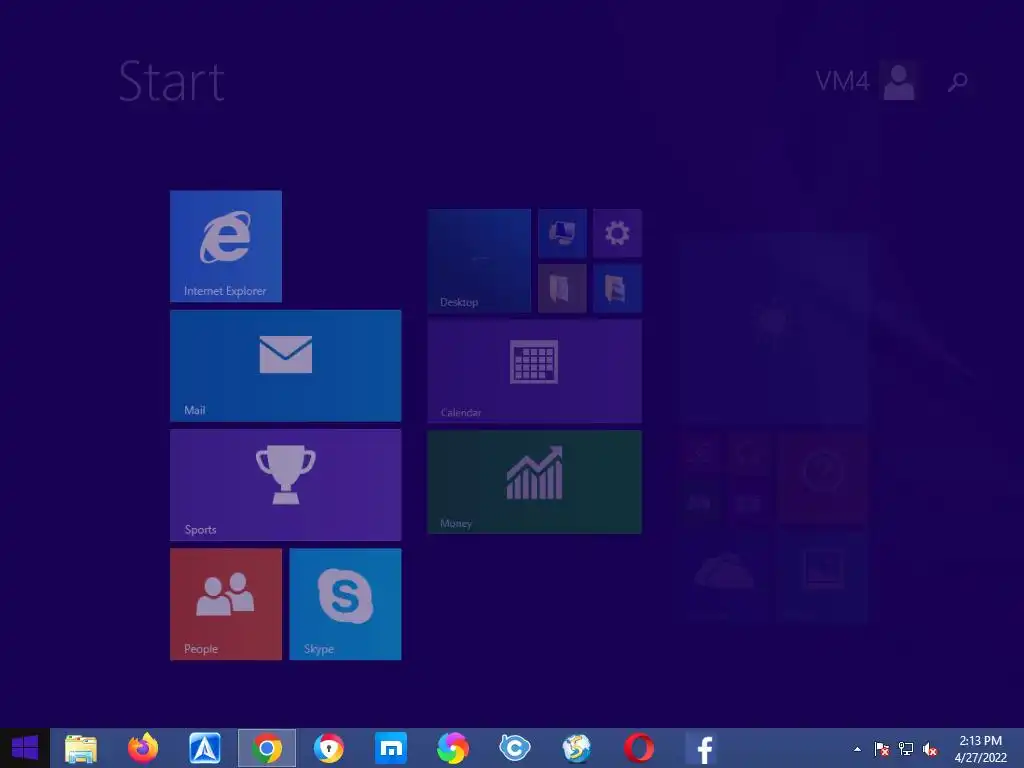Open the This PC small tile
1024x768 pixels.
pos(562,233)
